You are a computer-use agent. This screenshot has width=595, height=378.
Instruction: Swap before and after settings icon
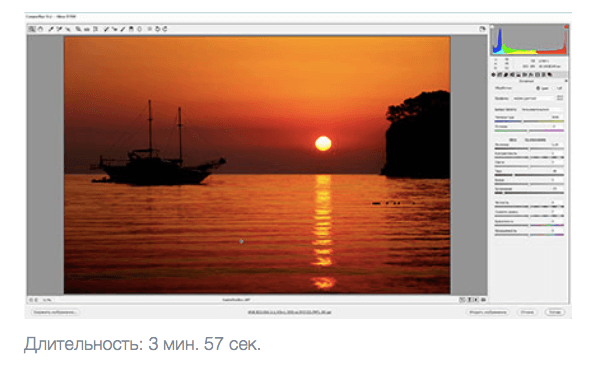[x=470, y=300]
